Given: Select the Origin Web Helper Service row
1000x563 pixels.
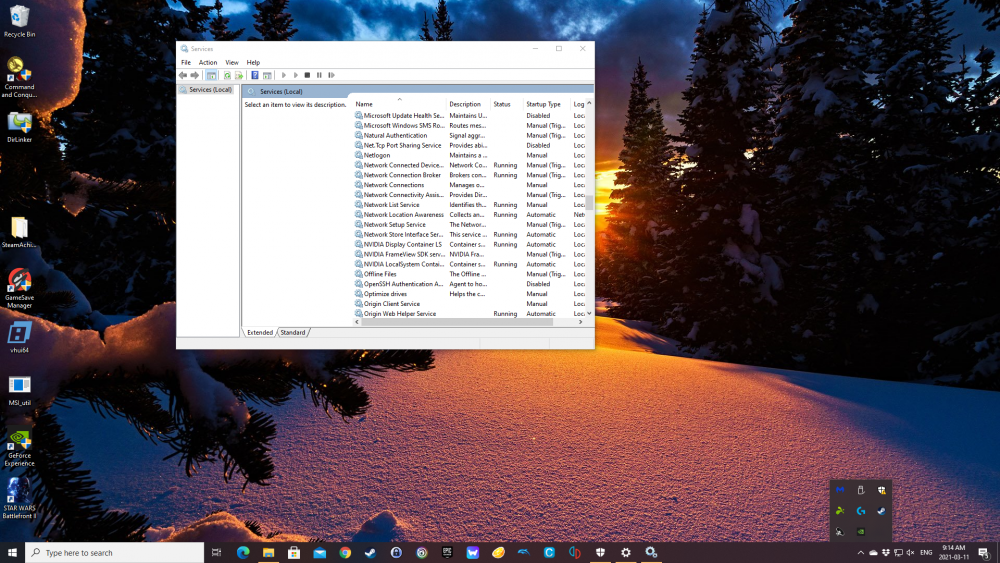Looking at the screenshot, I should [469, 314].
